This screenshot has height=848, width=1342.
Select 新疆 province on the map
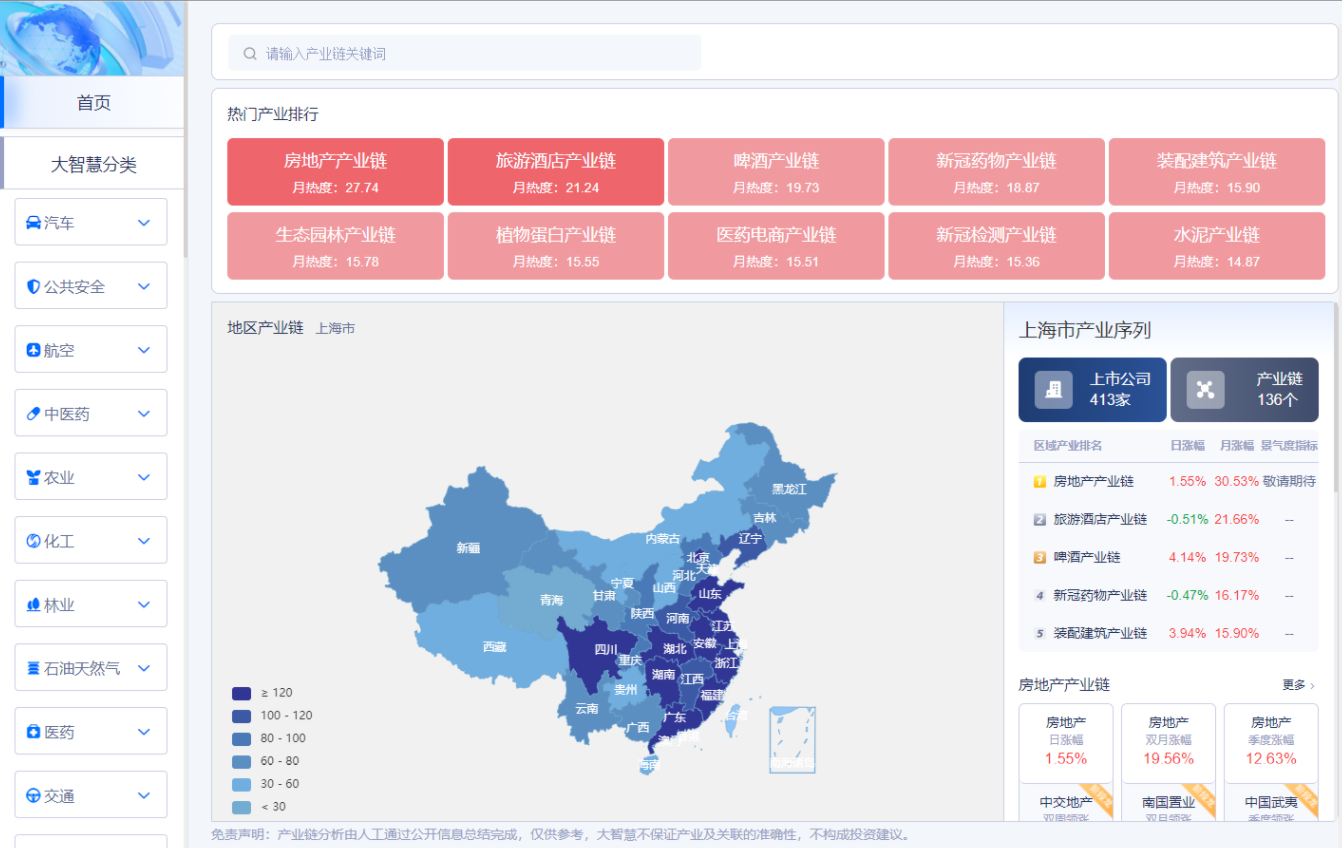(x=467, y=547)
